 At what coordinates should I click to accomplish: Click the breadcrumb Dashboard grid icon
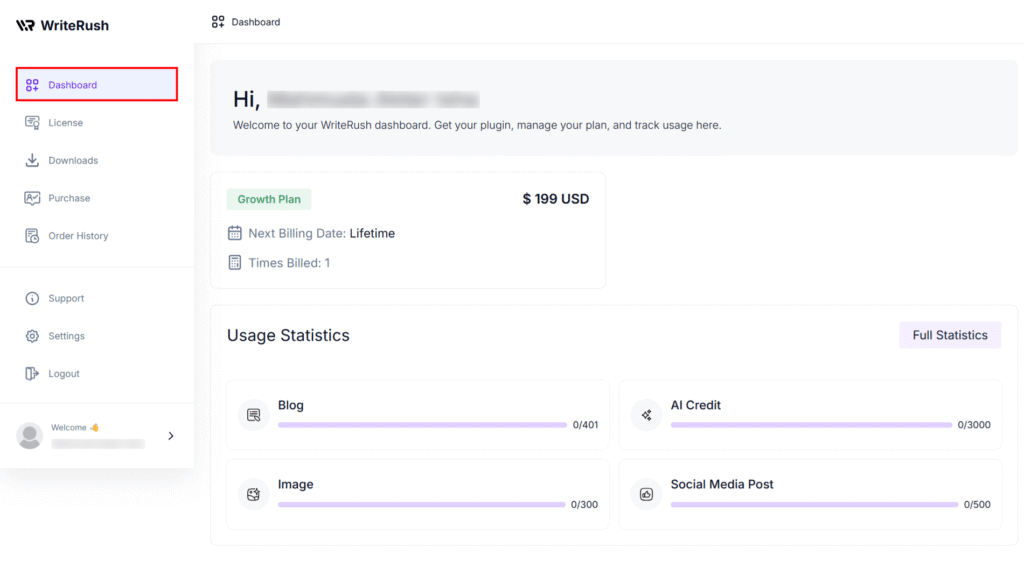click(x=218, y=22)
